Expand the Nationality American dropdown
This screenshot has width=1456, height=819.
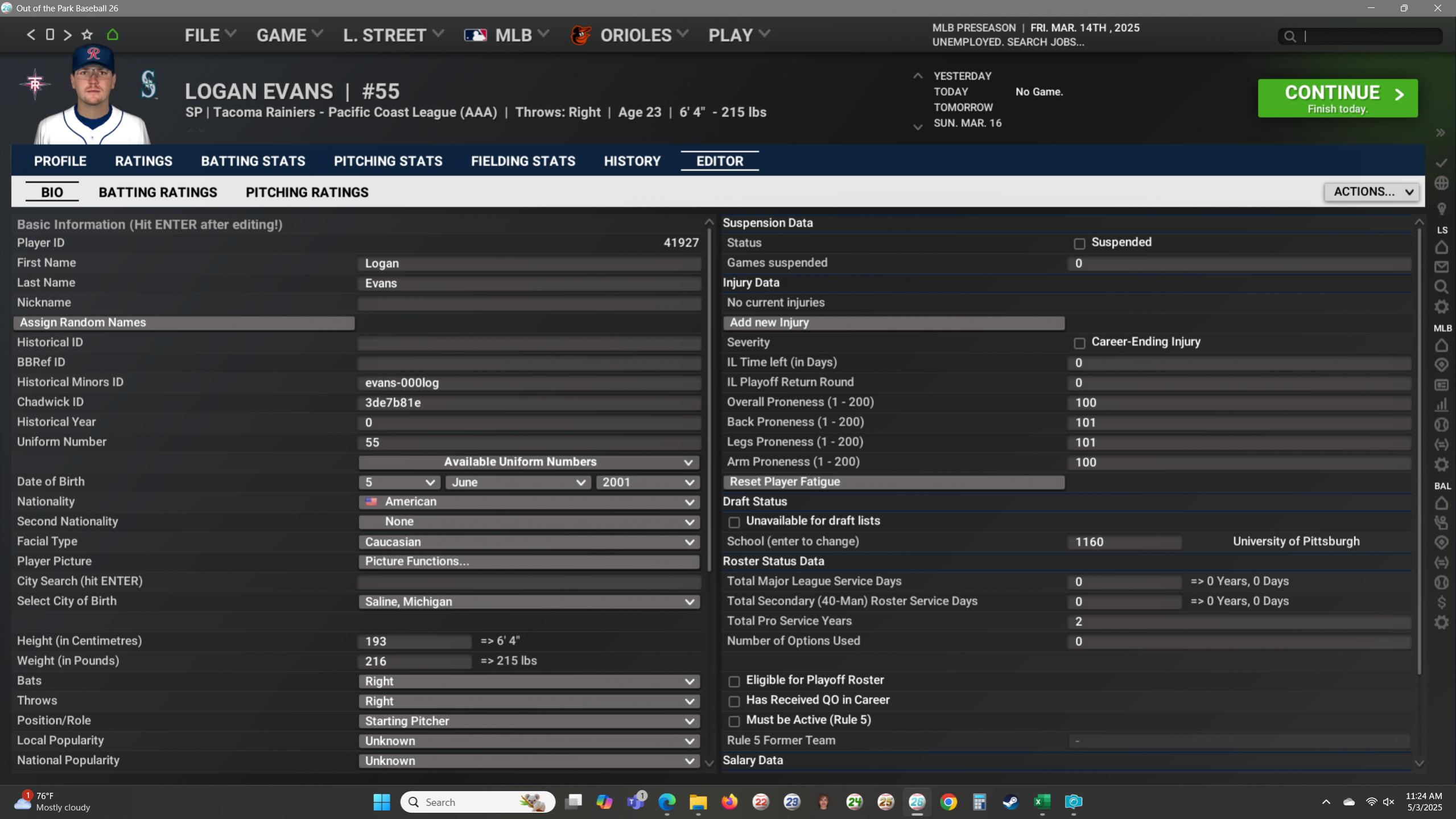point(529,502)
